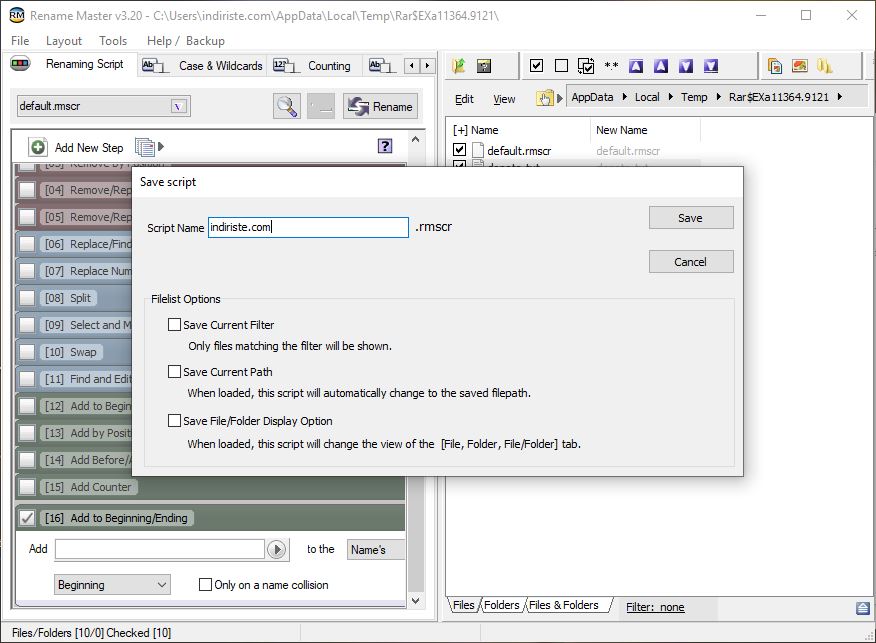
Task: Click the round arrow button beside Add field
Action: [x=277, y=550]
